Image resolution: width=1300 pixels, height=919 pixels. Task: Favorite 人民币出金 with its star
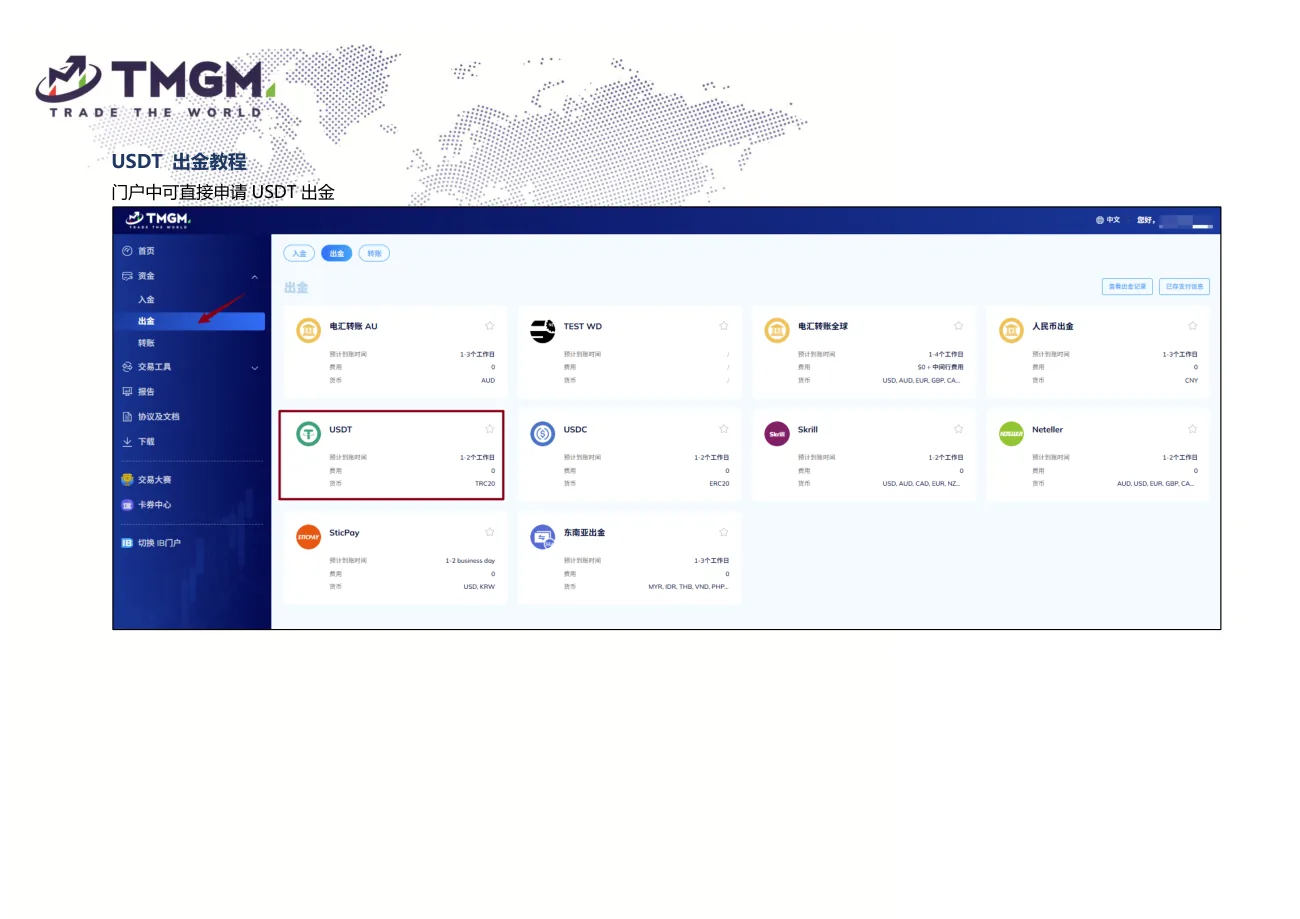click(1192, 326)
